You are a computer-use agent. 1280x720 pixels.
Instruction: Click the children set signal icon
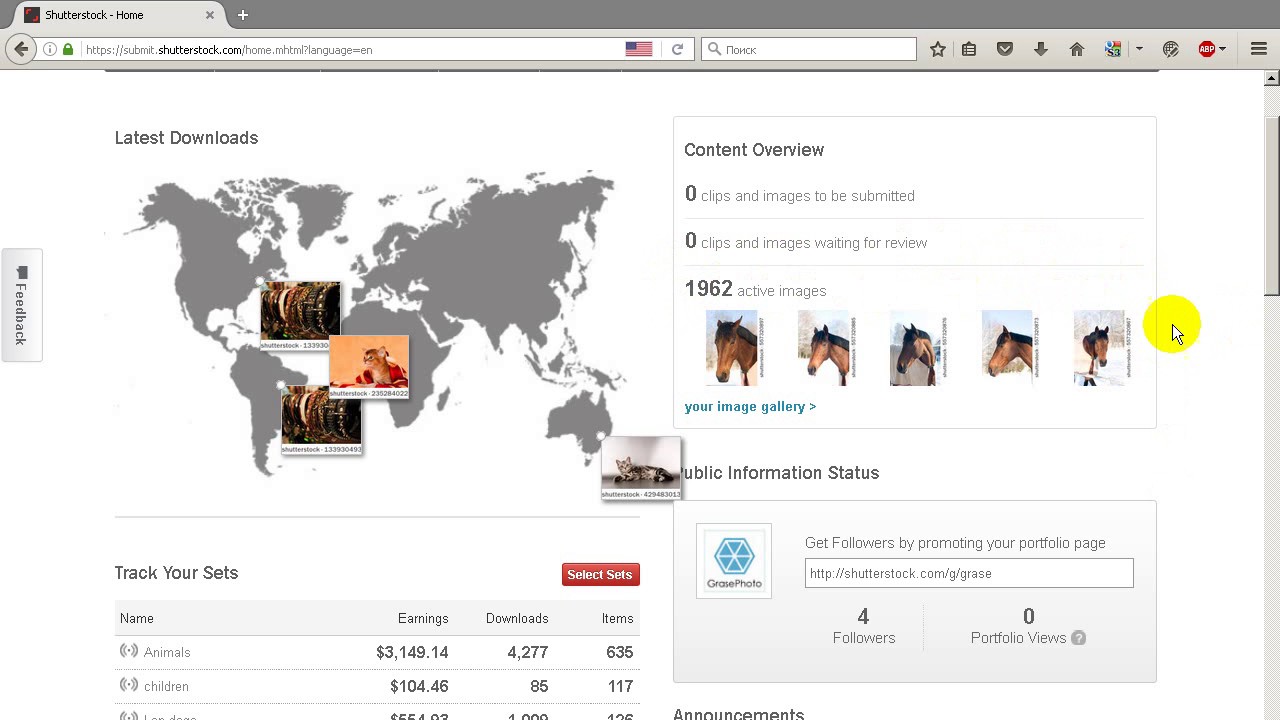click(x=129, y=685)
